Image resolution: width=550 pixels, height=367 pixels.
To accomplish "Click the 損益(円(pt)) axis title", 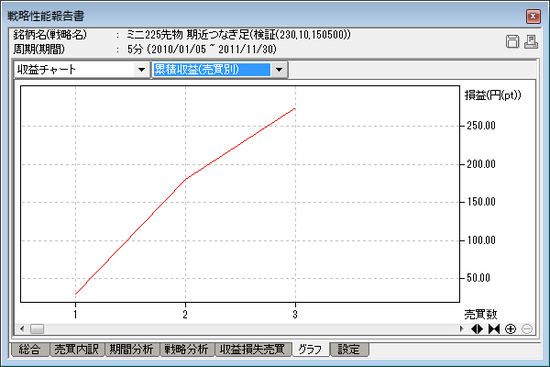I will (x=493, y=95).
